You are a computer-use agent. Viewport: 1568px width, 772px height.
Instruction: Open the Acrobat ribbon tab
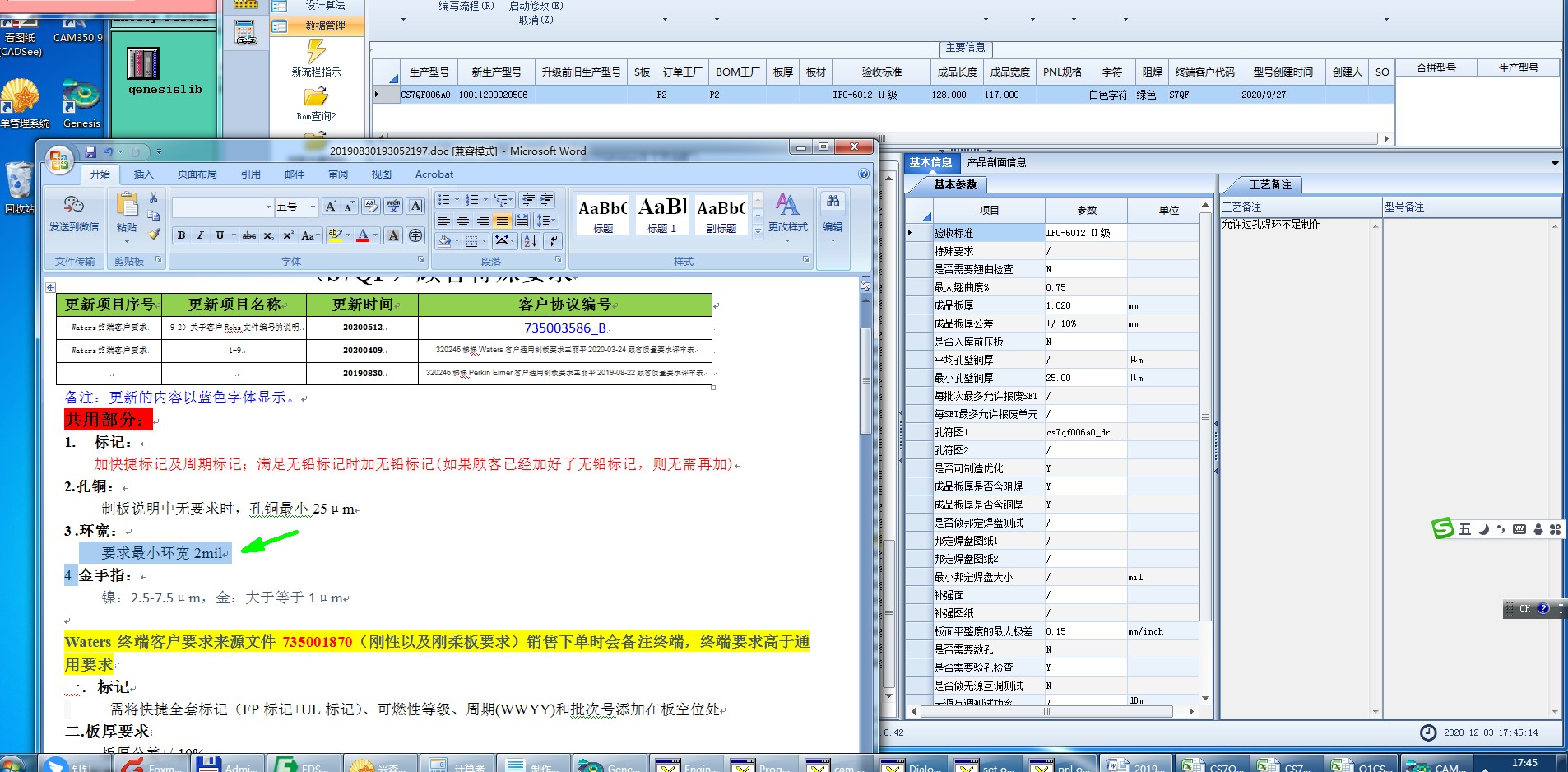(x=434, y=174)
